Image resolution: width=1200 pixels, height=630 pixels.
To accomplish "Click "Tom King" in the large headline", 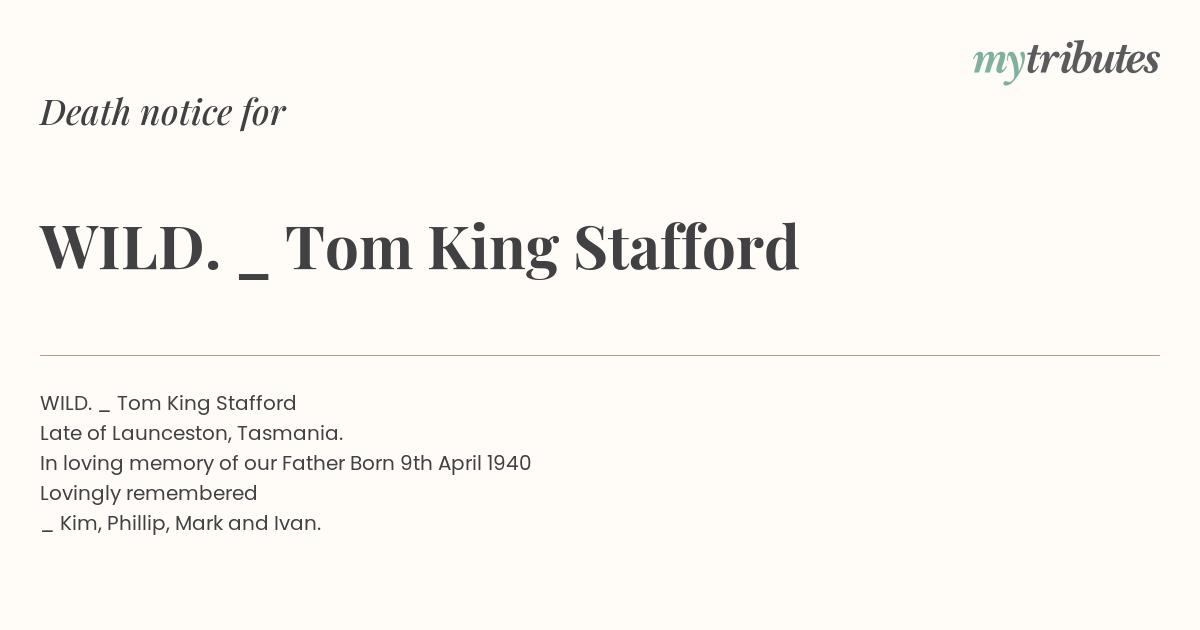I will point(421,248).
